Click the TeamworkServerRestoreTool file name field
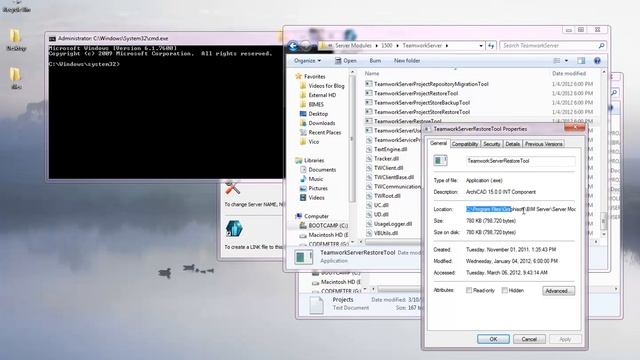The image size is (640, 360). click(521, 161)
